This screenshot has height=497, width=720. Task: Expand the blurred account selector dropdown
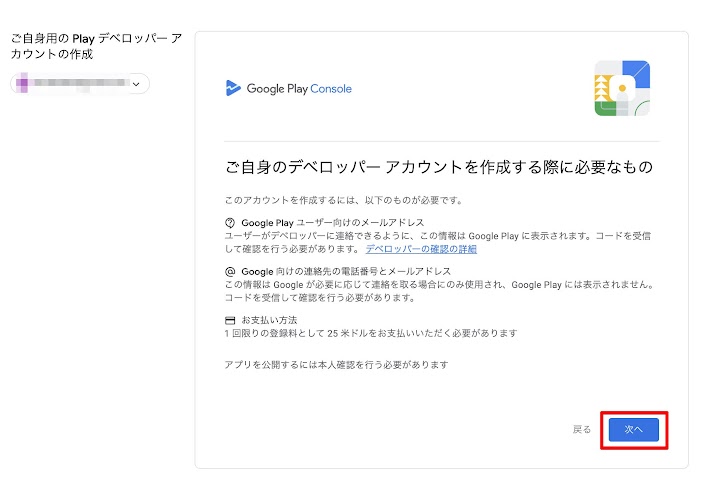[x=80, y=84]
